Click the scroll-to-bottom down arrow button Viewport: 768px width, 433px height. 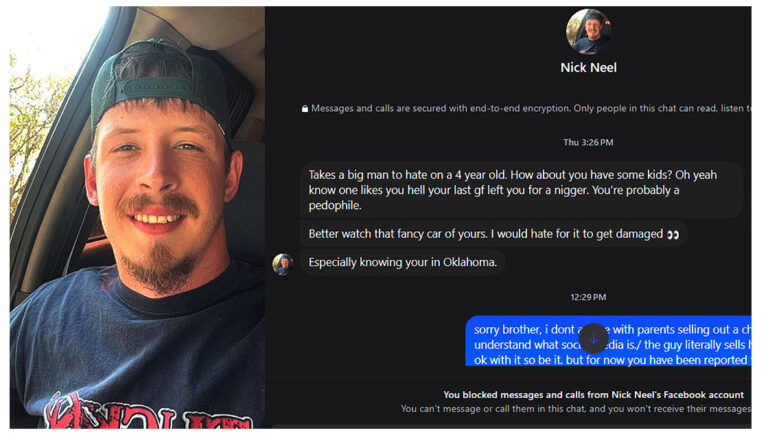click(593, 338)
